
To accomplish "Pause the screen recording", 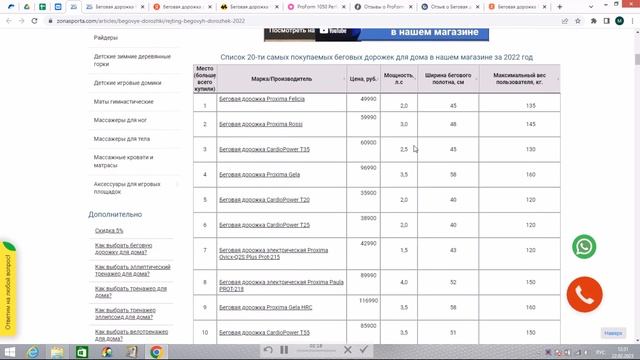I will [284, 350].
